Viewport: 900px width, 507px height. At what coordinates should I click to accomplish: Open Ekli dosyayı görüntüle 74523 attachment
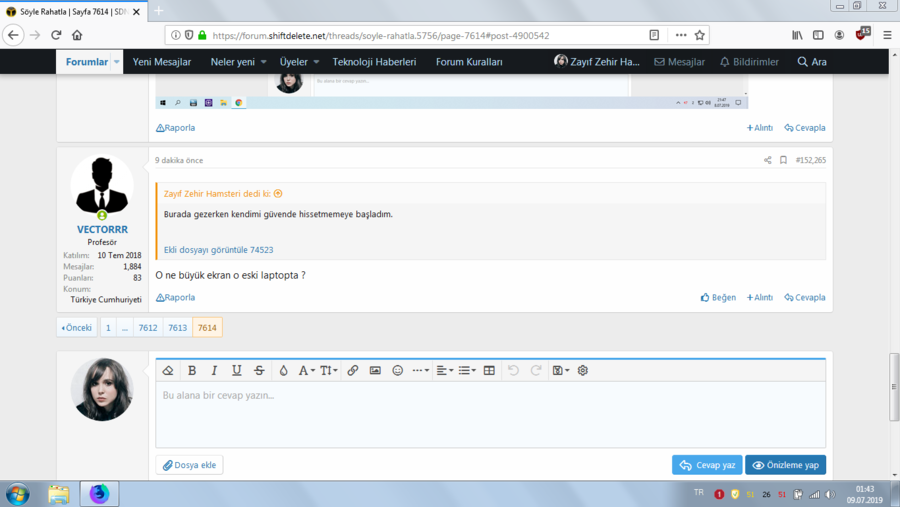pos(219,250)
